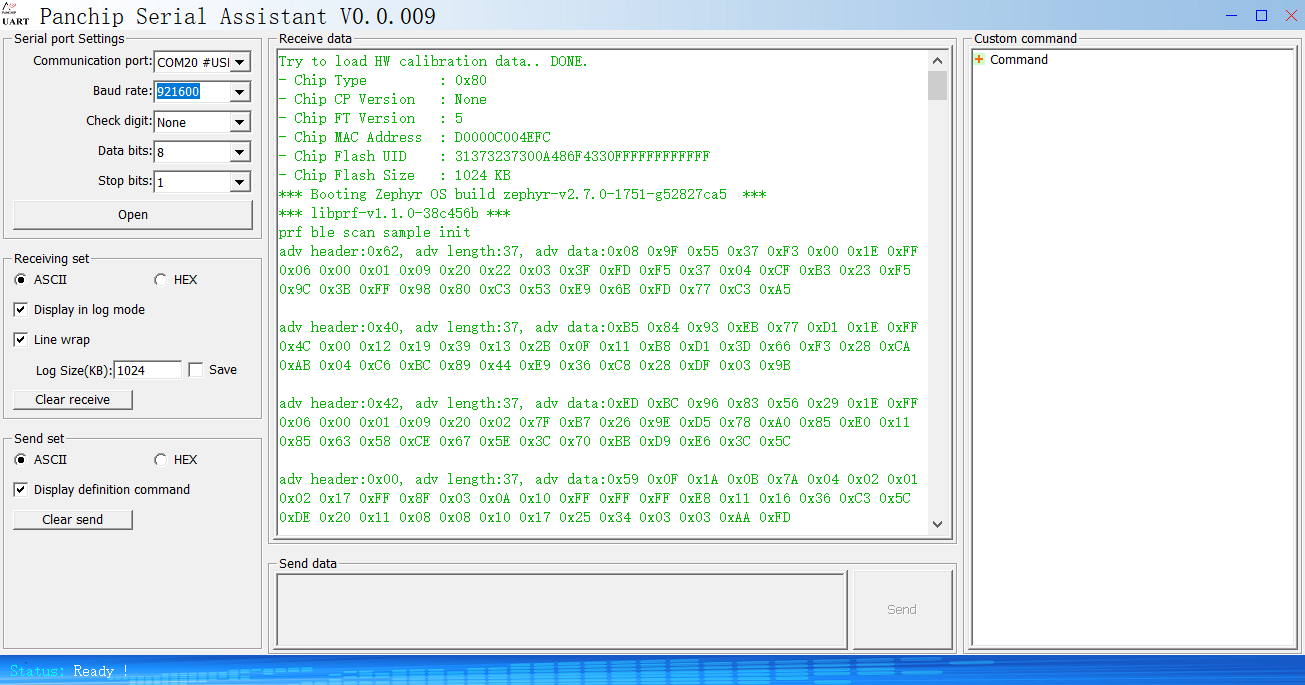Close the Panchip Serial Assistant window

coord(1289,15)
